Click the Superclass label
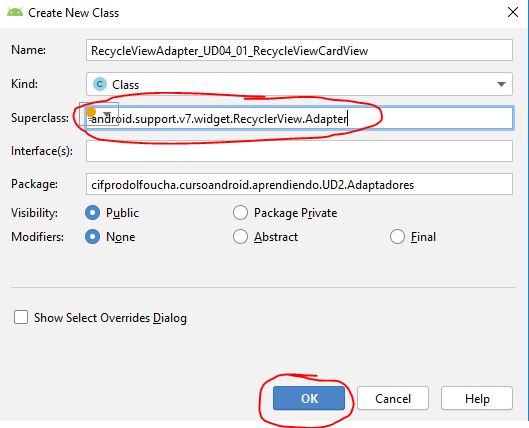The image size is (529, 428). tap(40, 118)
